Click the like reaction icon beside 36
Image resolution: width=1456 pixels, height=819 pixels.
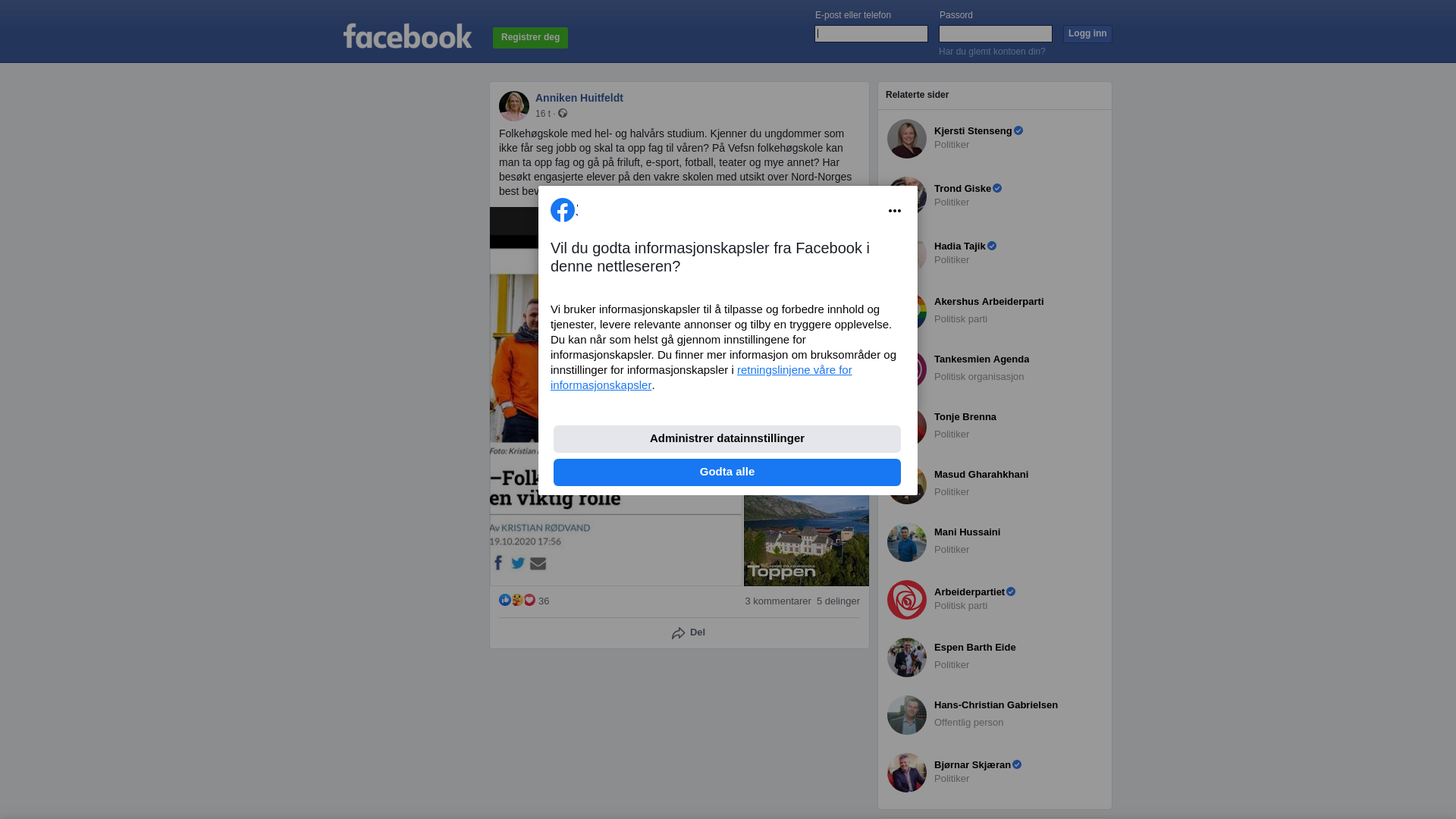[505, 600]
